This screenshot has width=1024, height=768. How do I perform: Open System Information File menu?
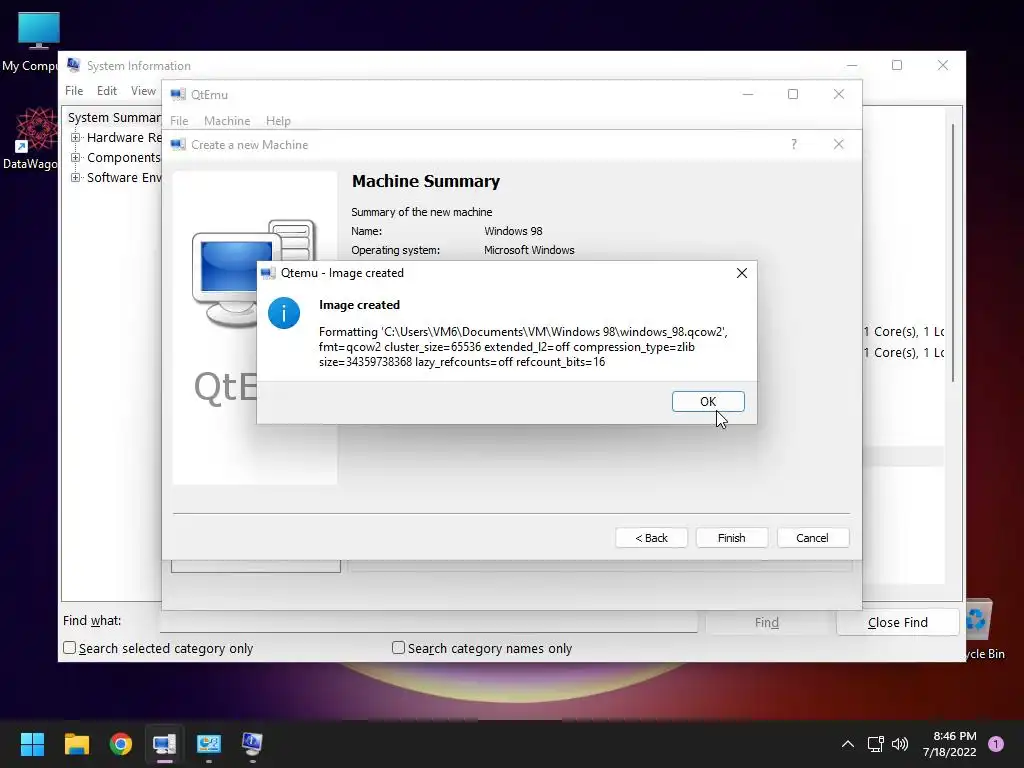coord(74,91)
